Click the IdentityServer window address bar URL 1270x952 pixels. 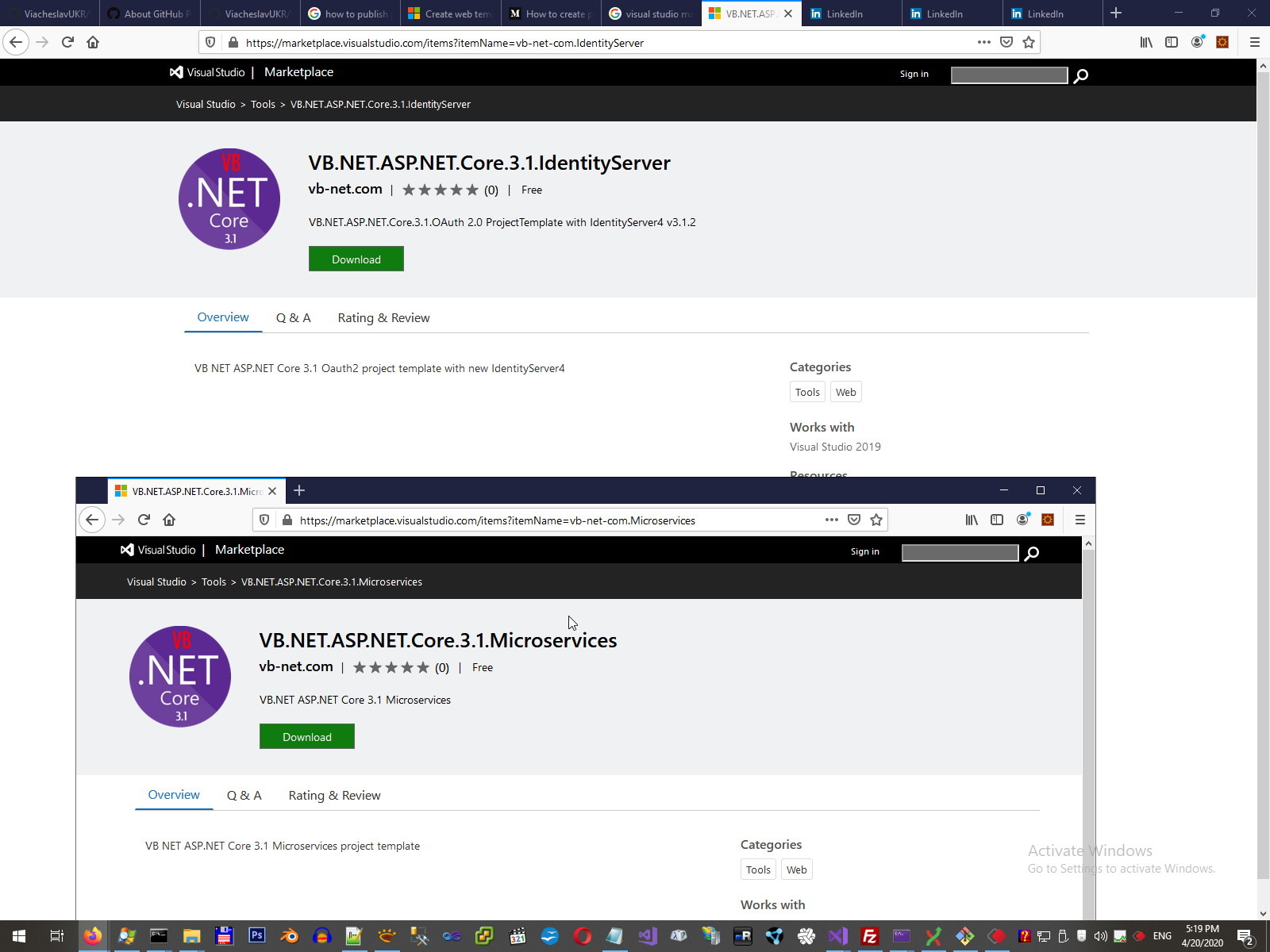(x=444, y=43)
